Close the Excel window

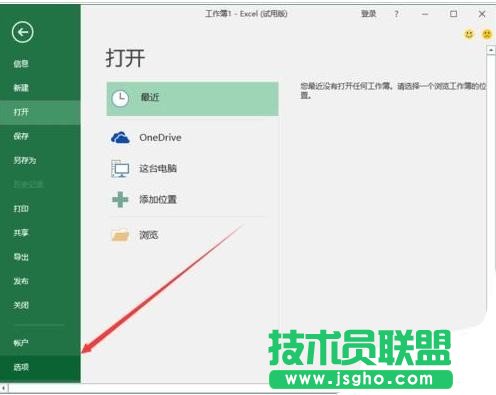click(482, 14)
